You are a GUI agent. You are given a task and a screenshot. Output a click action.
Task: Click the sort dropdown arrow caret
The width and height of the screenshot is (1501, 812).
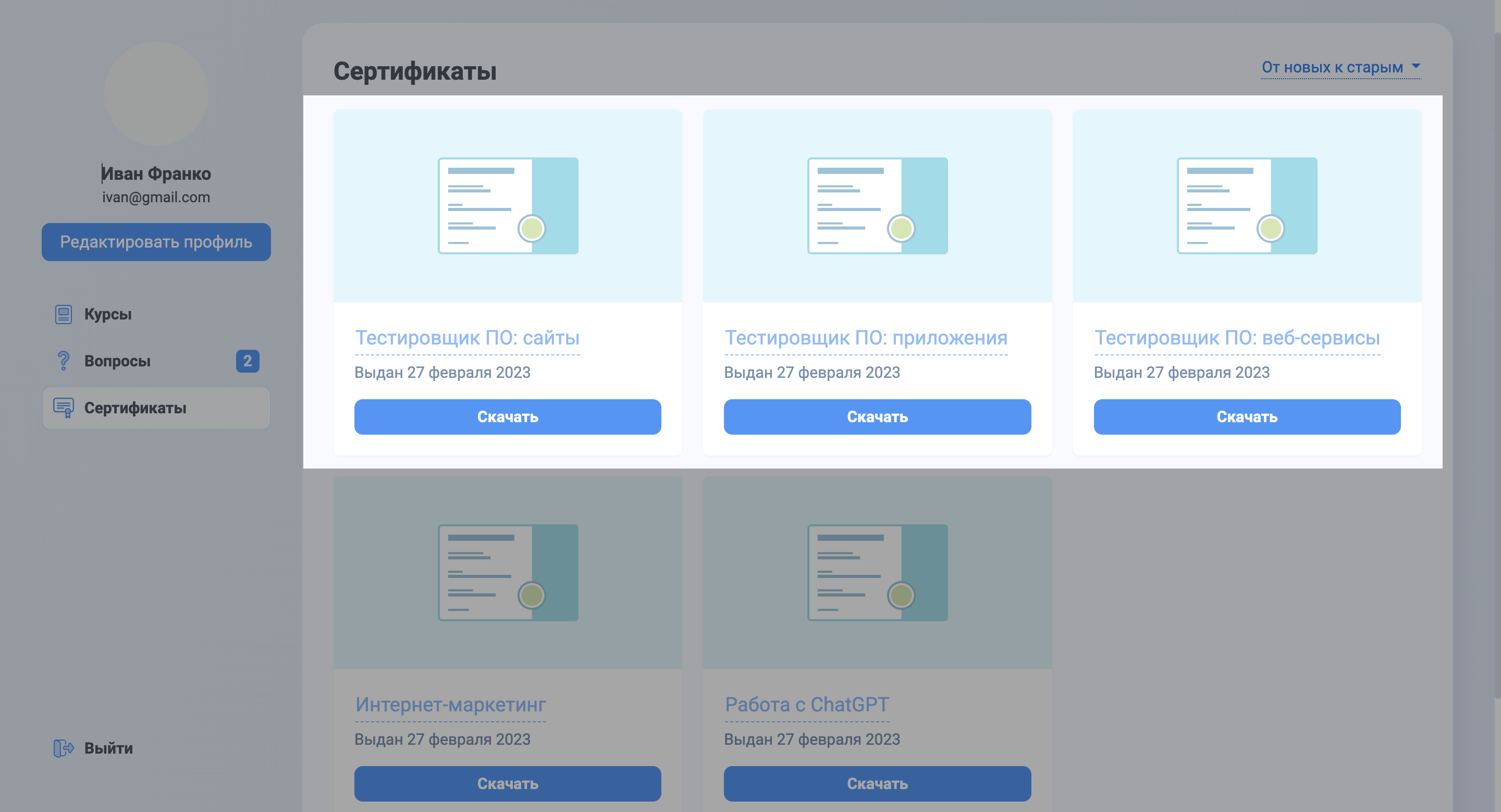[1416, 66]
